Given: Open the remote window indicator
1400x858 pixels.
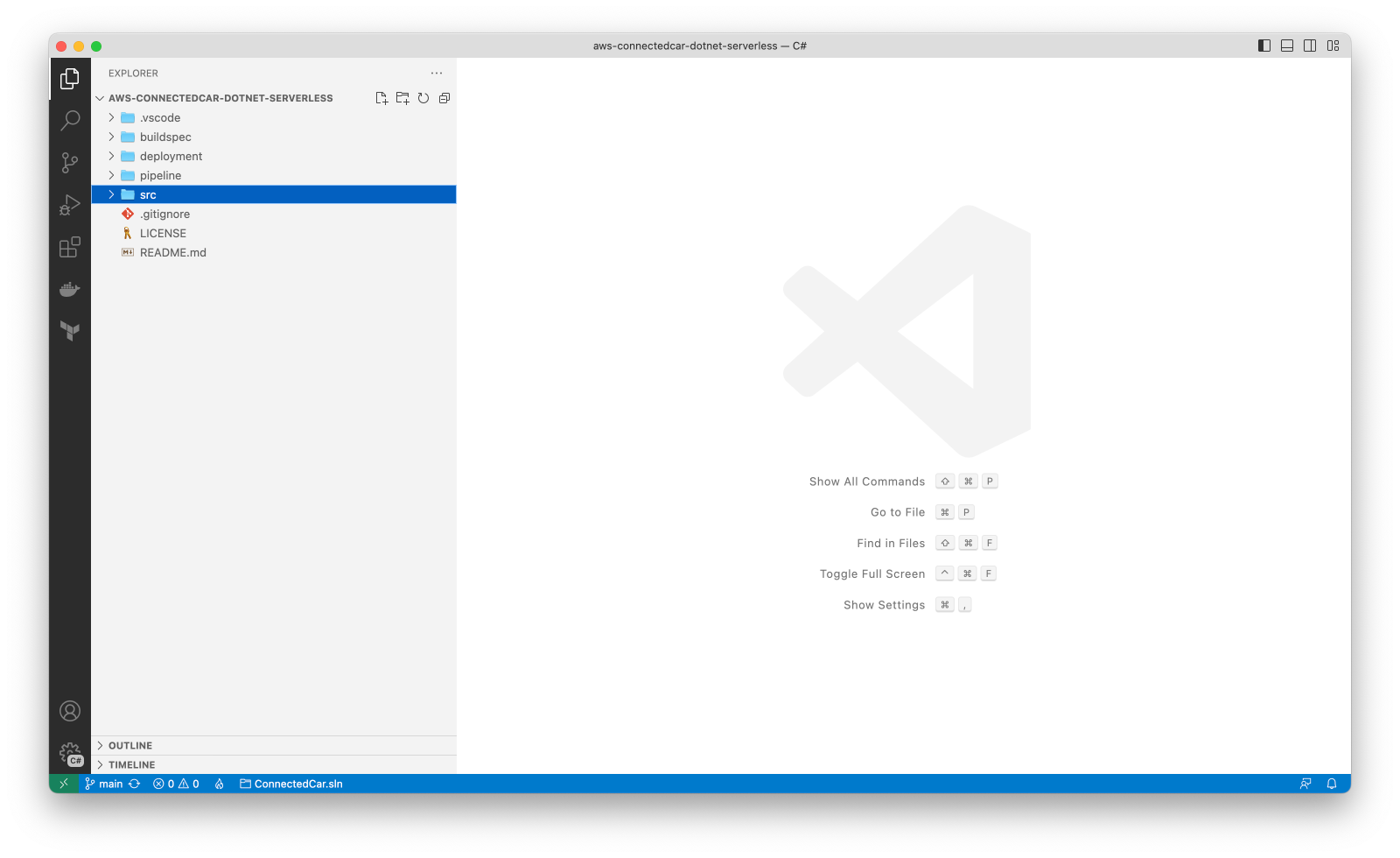Looking at the screenshot, I should [x=64, y=784].
